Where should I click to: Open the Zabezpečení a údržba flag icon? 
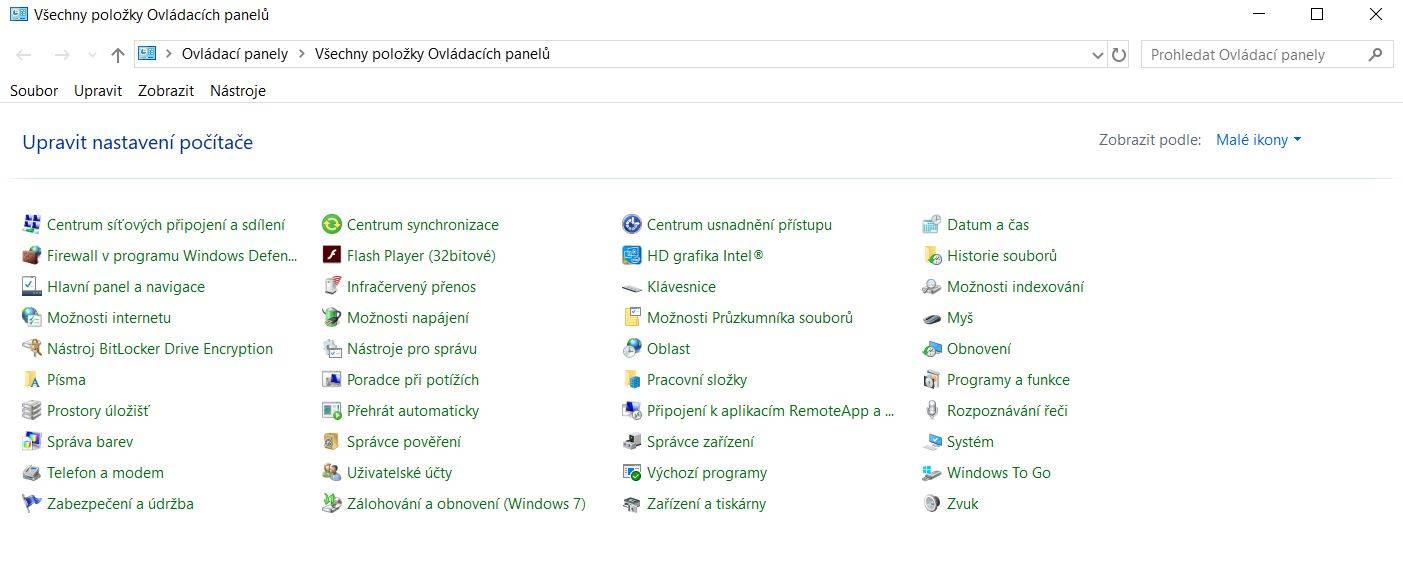[31, 504]
